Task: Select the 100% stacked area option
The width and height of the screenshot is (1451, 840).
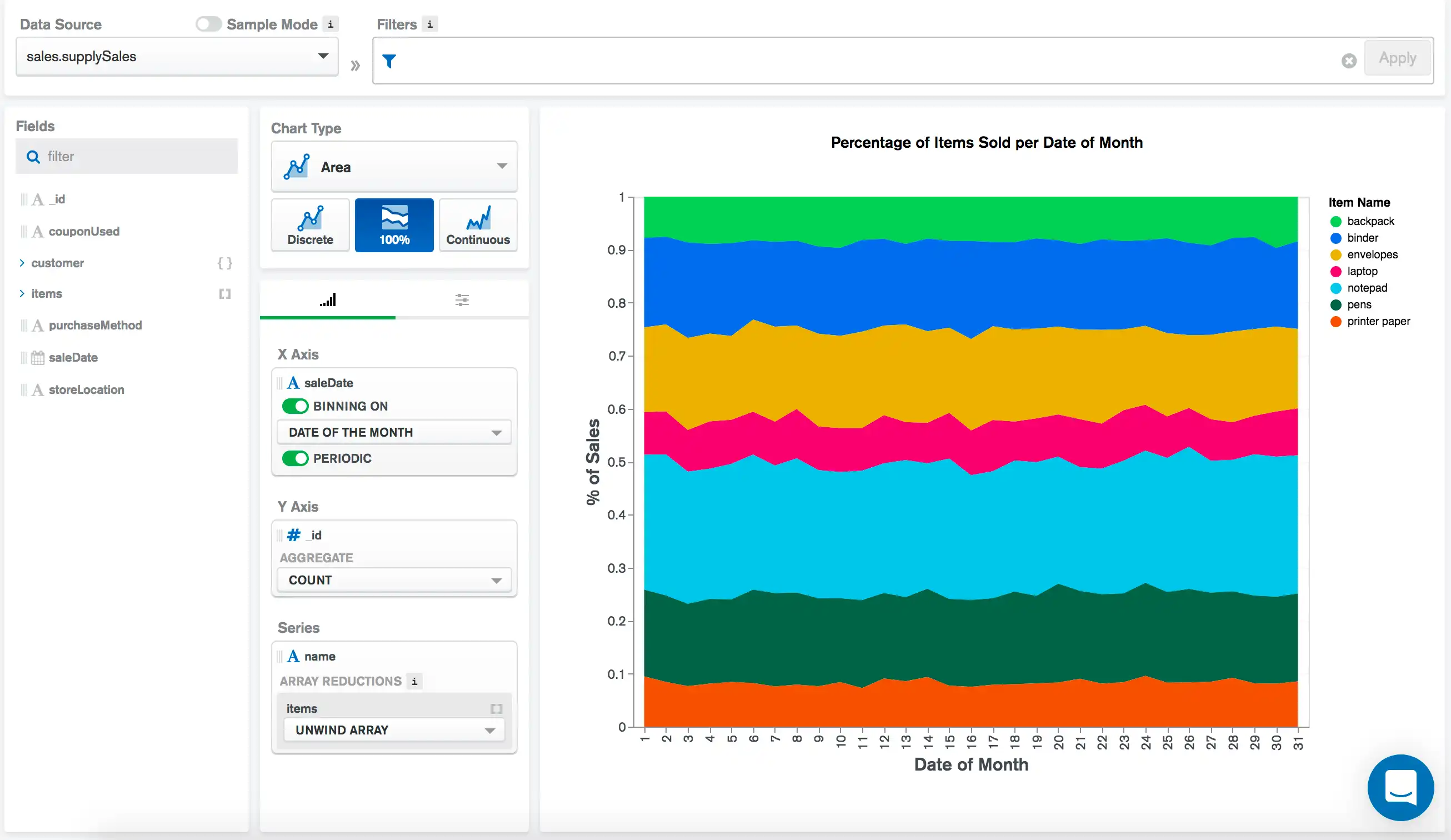Action: click(394, 225)
